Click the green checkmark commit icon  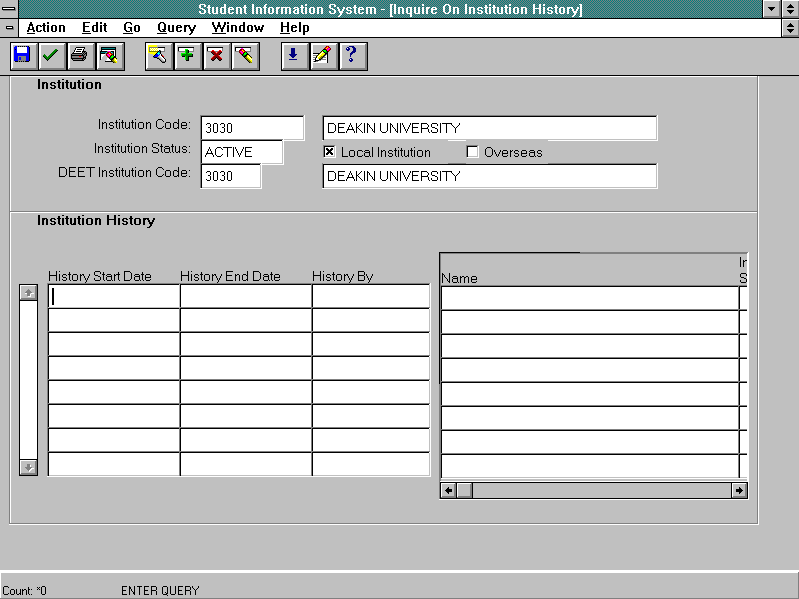(49, 56)
